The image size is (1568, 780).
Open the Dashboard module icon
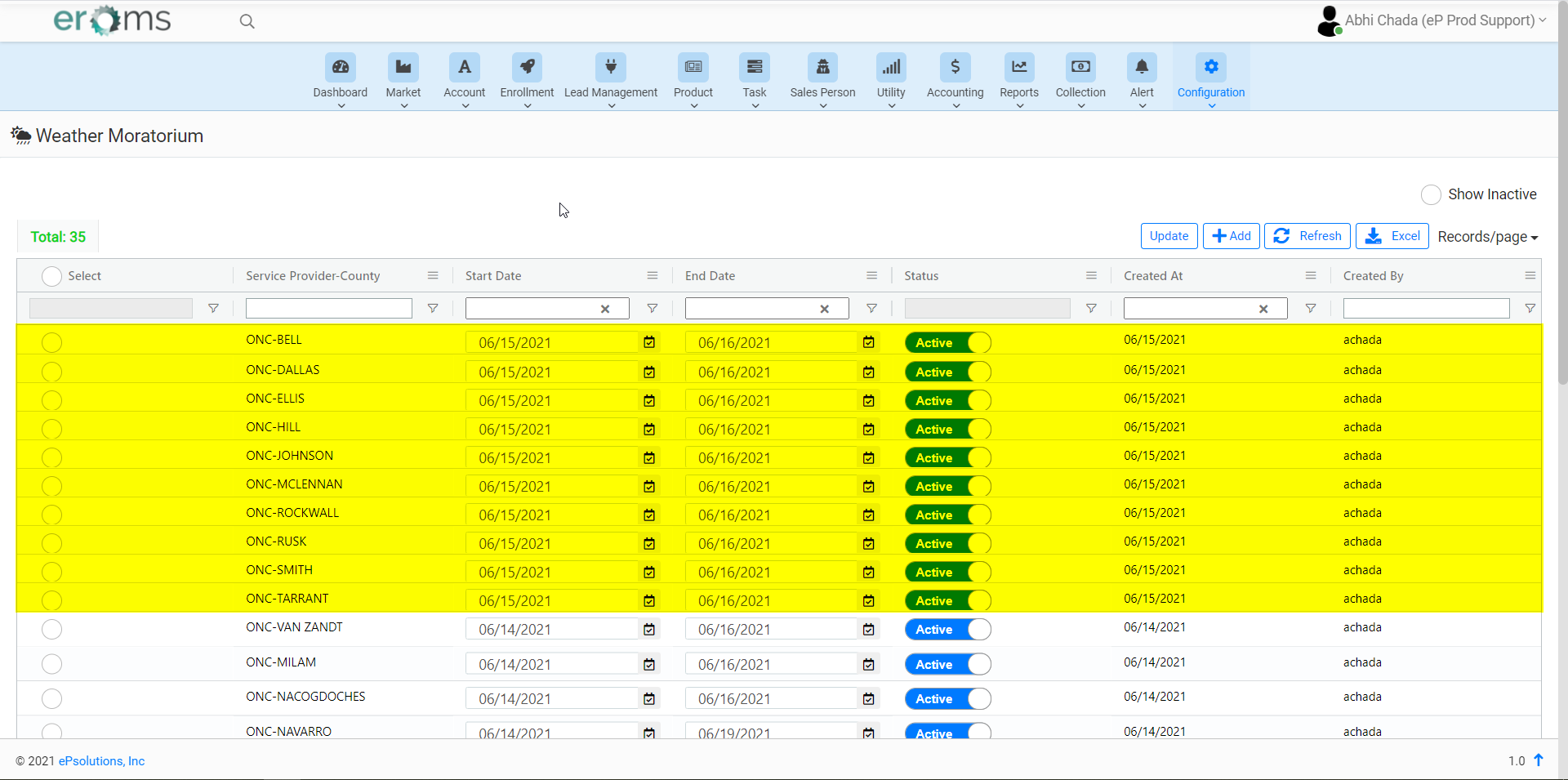341,67
